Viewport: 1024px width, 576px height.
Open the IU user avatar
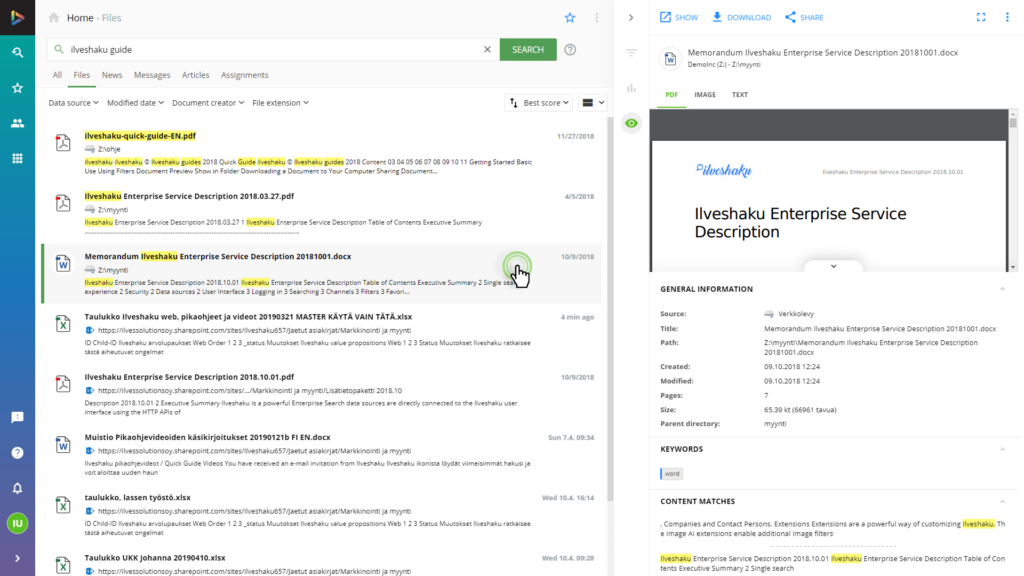18,523
